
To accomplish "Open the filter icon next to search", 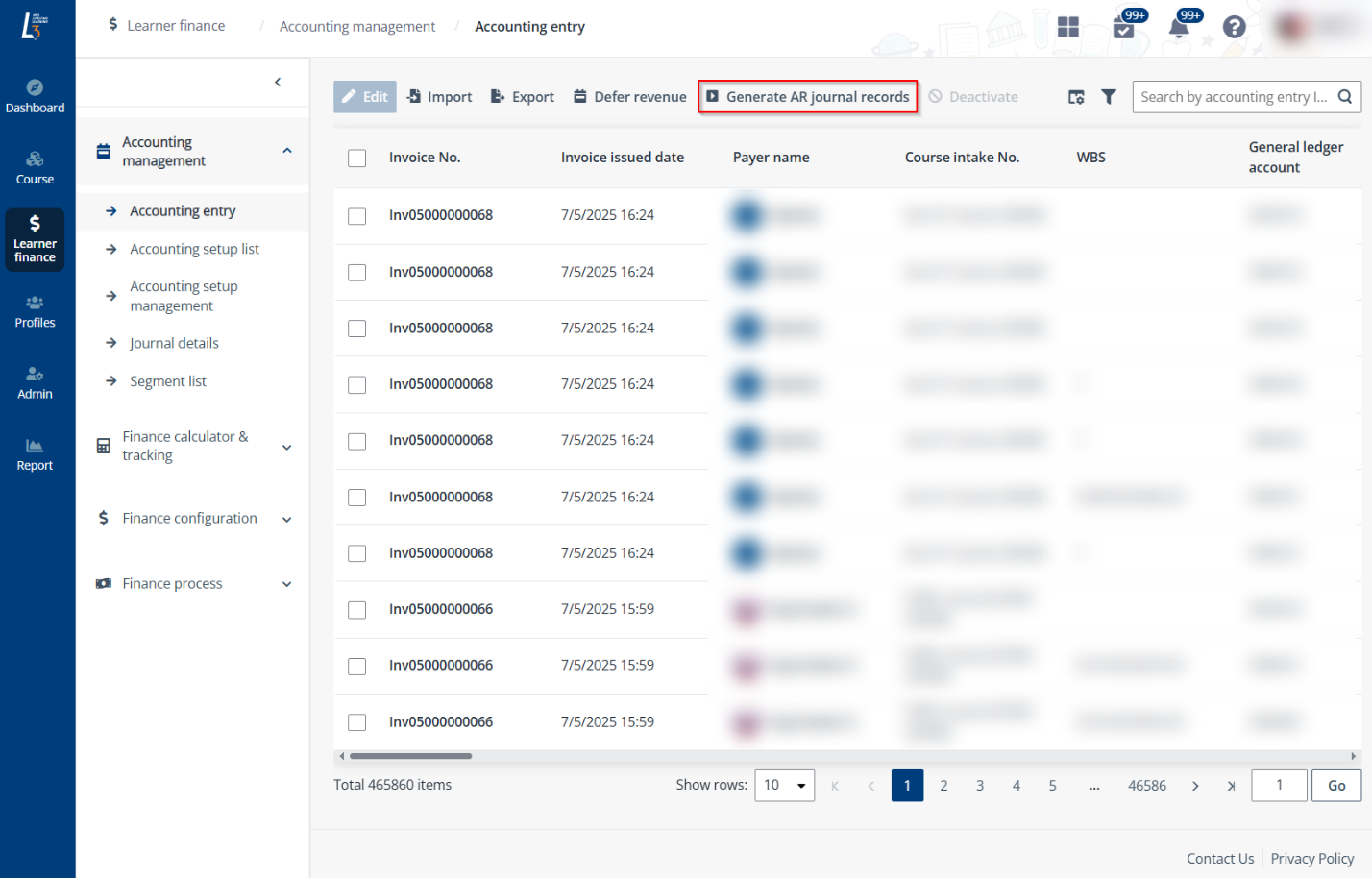I will point(1111,96).
